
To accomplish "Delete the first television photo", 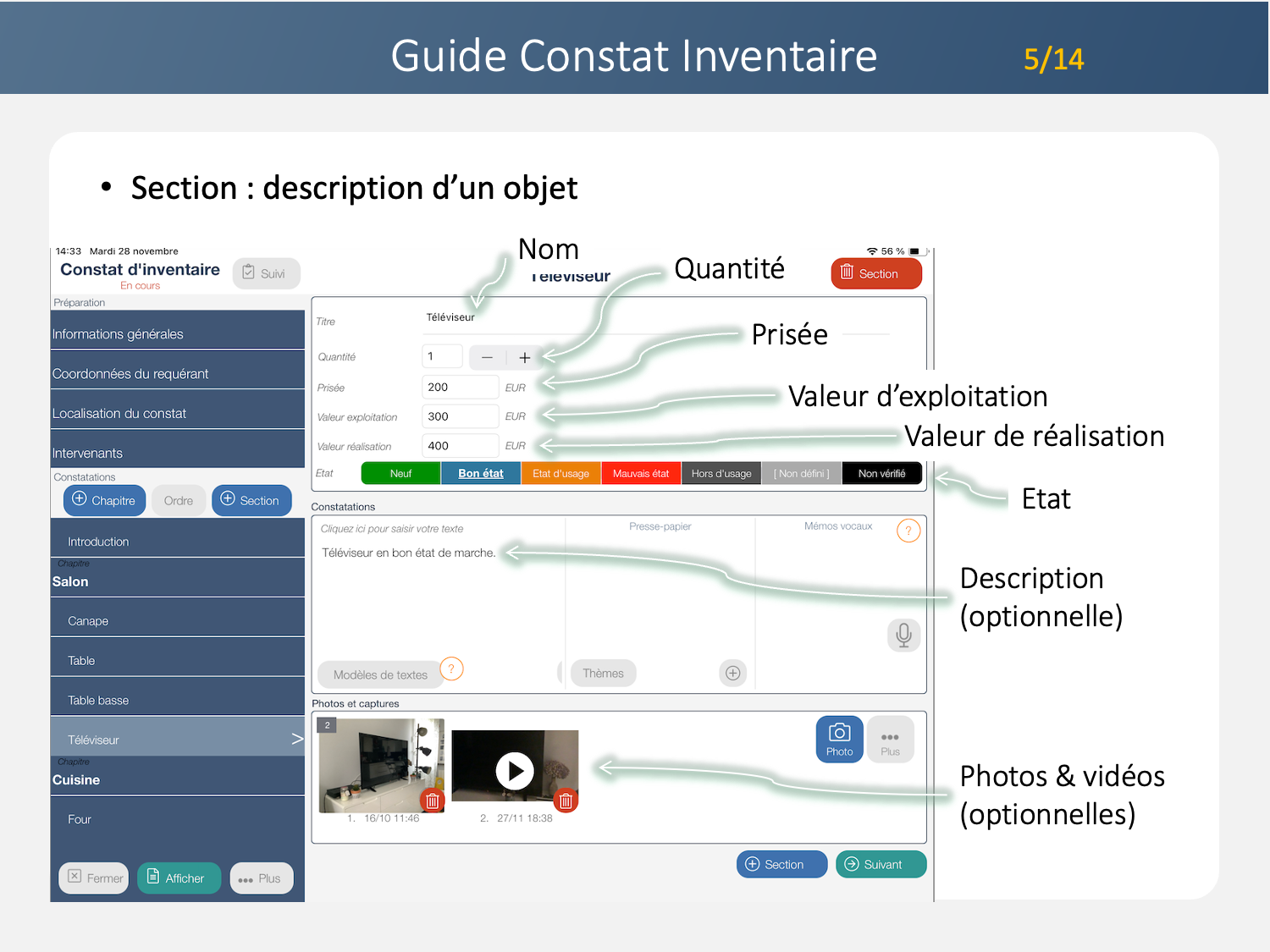I will tap(432, 801).
